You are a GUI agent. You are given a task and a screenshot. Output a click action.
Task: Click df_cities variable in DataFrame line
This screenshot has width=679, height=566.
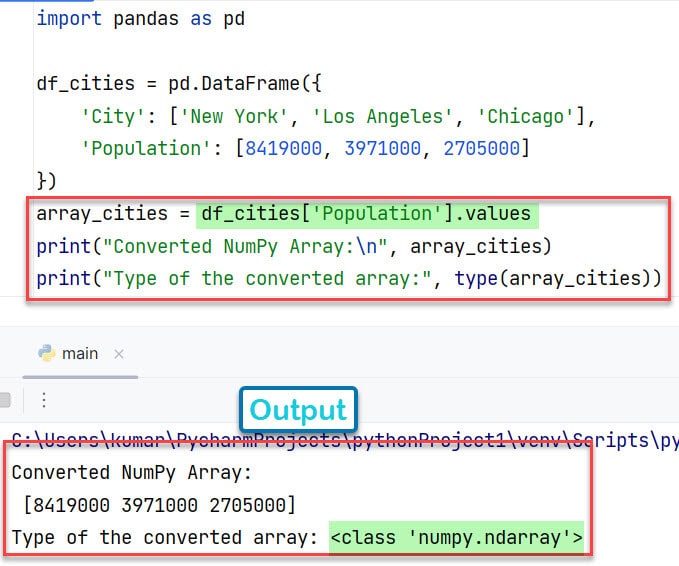tap(86, 84)
